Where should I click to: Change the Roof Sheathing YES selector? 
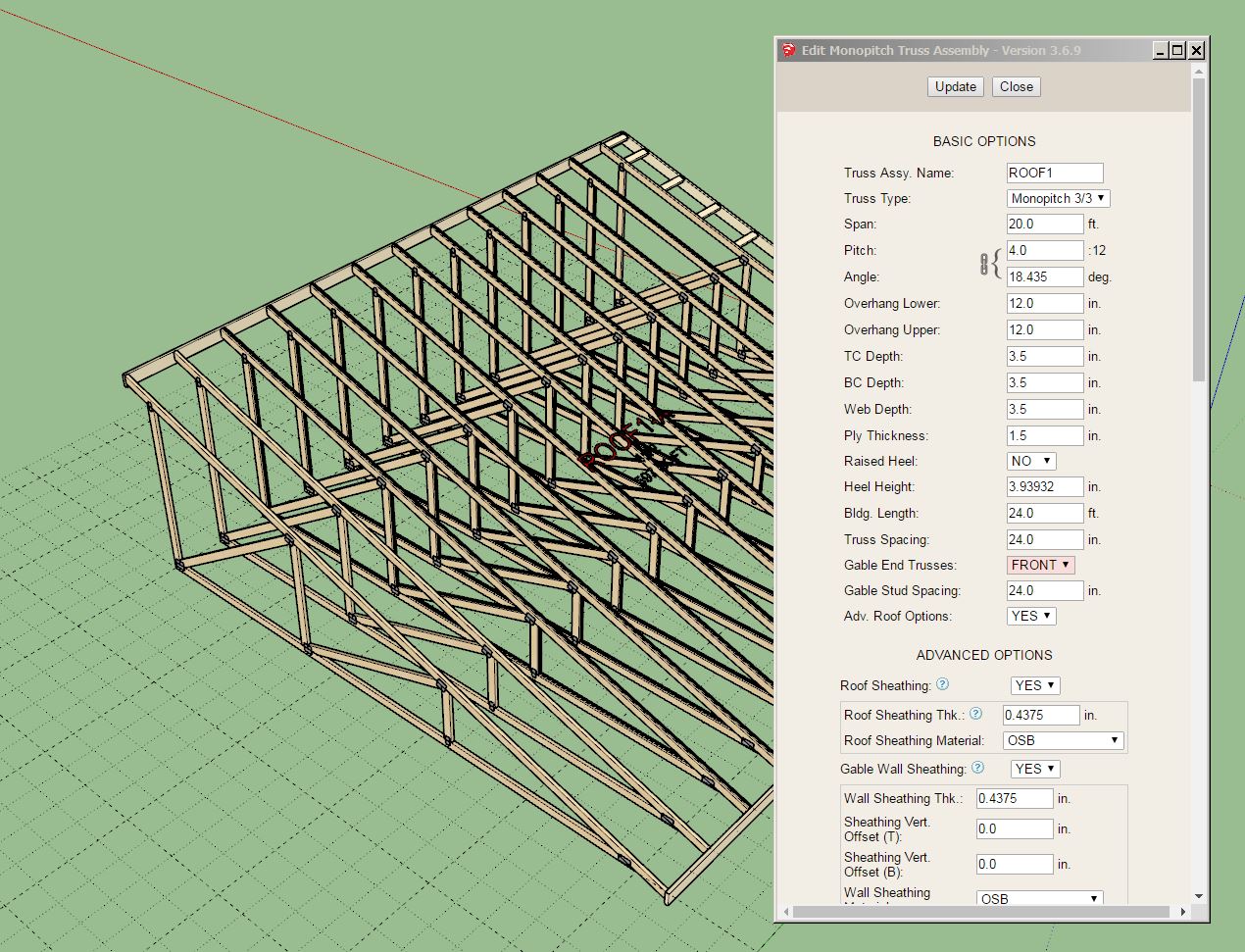tap(1035, 685)
